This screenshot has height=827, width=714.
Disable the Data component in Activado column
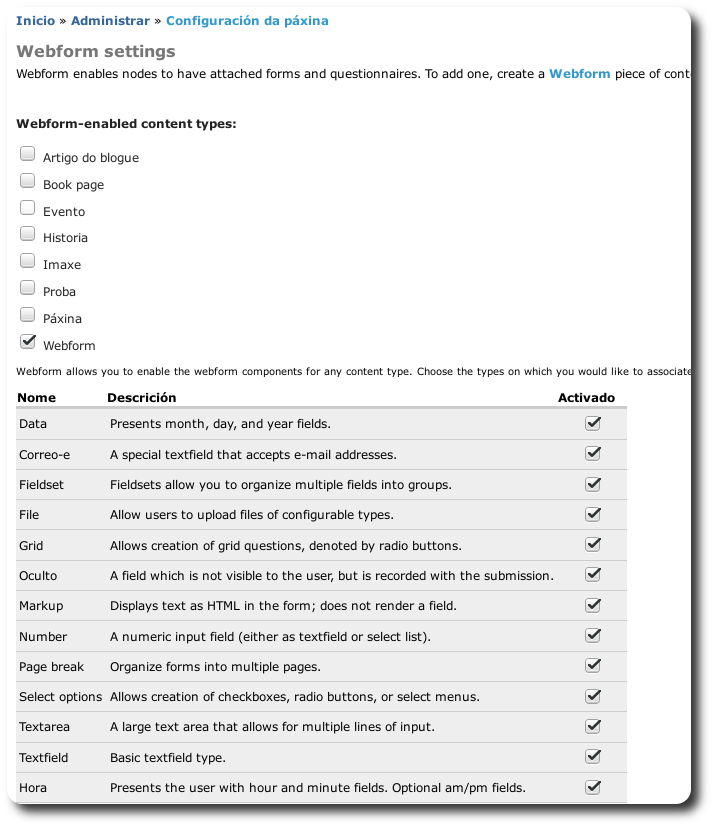tap(593, 423)
